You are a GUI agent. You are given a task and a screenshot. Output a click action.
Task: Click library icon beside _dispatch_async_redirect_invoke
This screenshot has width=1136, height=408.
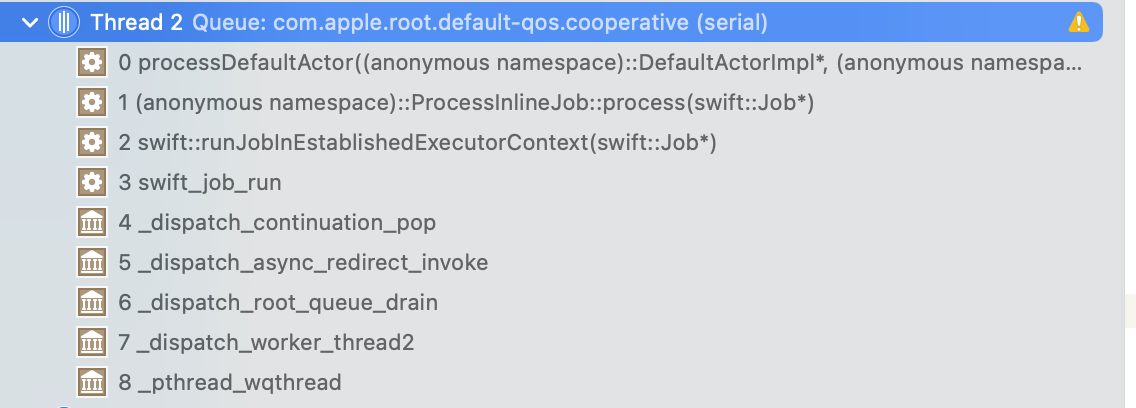coord(92,262)
